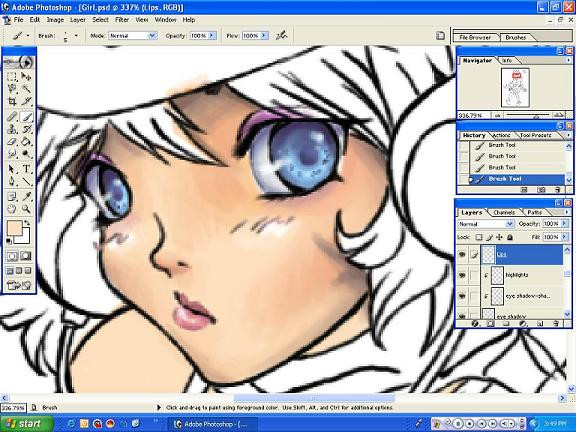Select the Line tool
The height and width of the screenshot is (432, 576).
(x=26, y=181)
